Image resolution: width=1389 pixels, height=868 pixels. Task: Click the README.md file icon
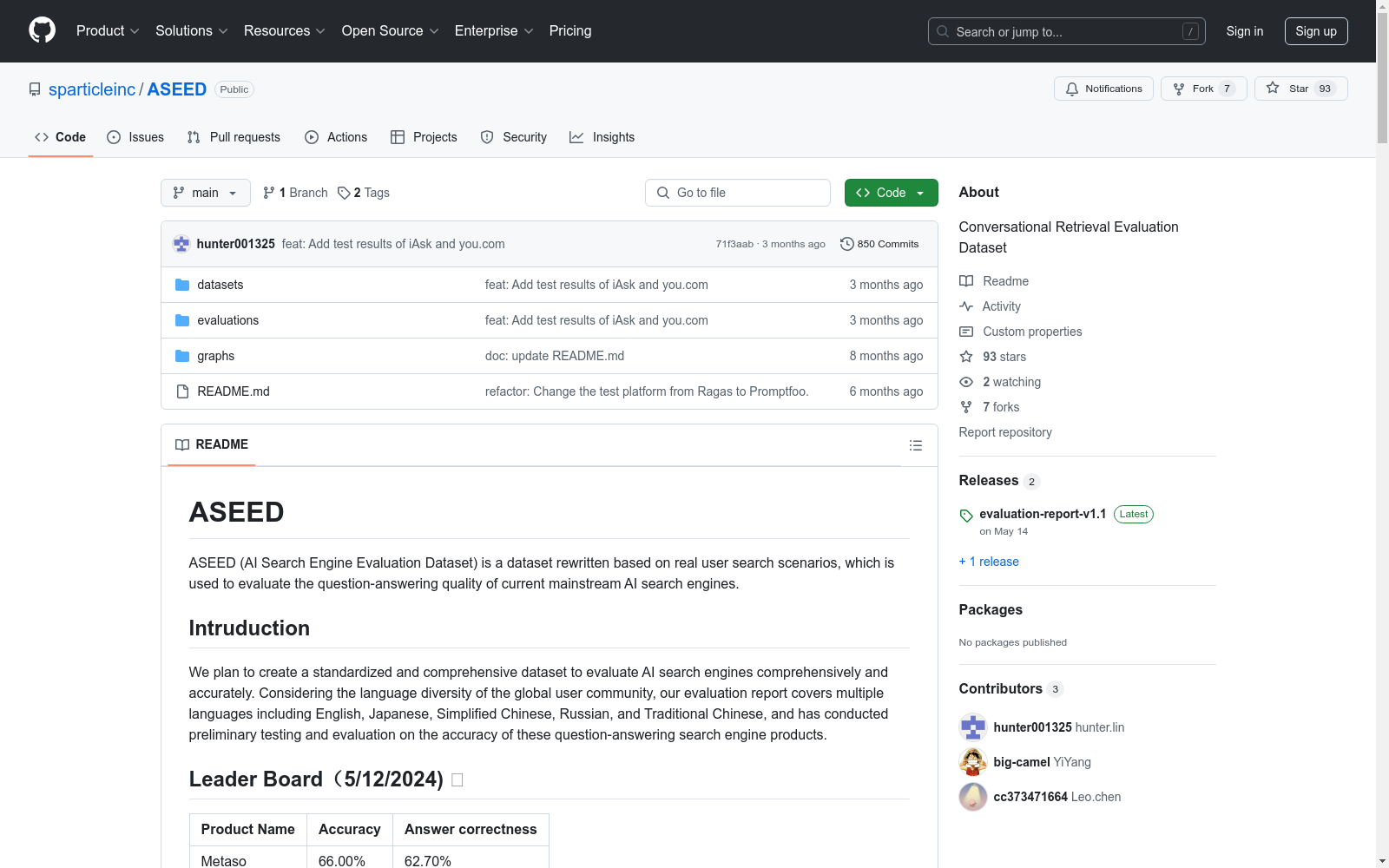[182, 391]
